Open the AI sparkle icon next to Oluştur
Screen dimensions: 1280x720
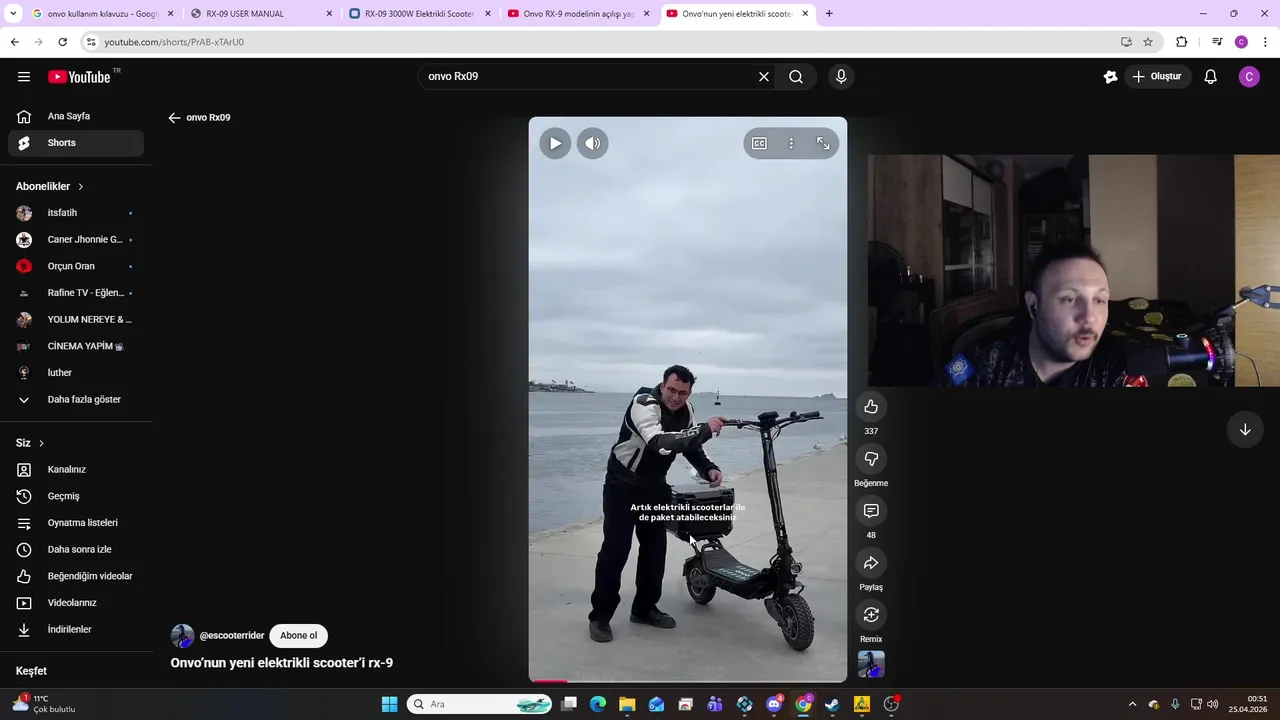tap(1110, 77)
